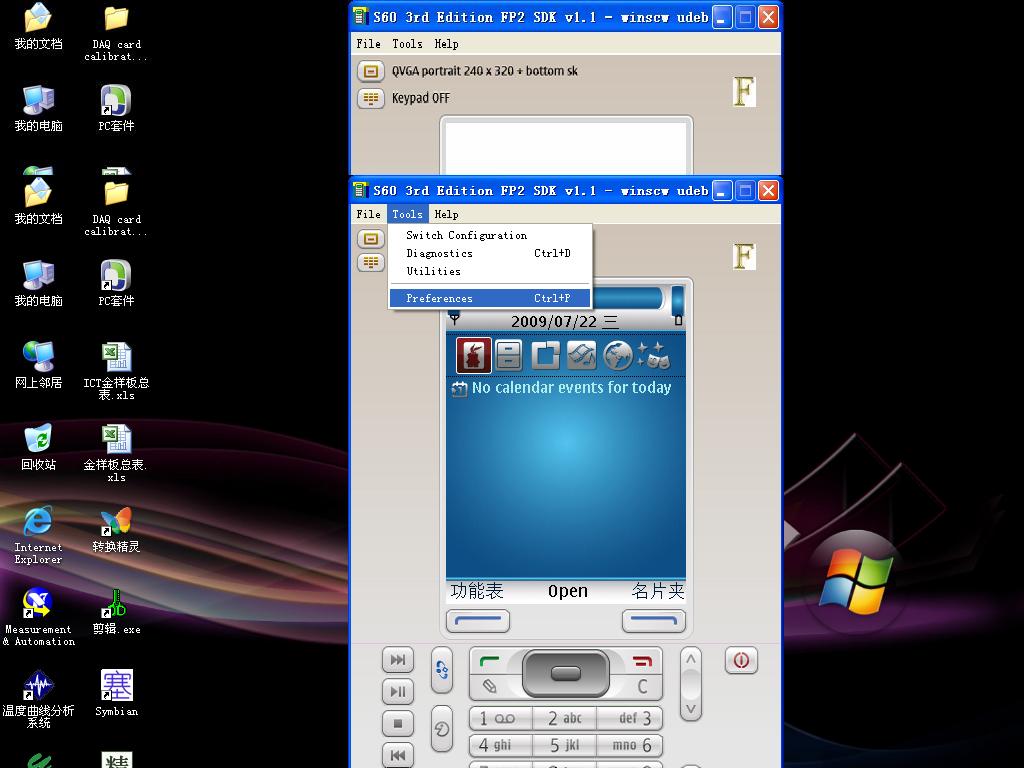
Task: Select the red rabbit app shortcut on phone screen
Action: [473, 356]
